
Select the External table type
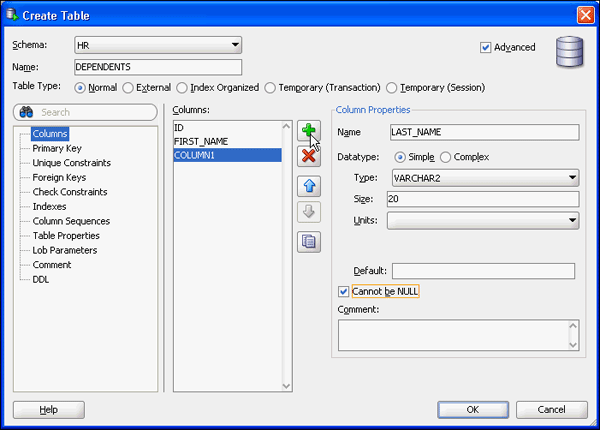pyautogui.click(x=128, y=88)
